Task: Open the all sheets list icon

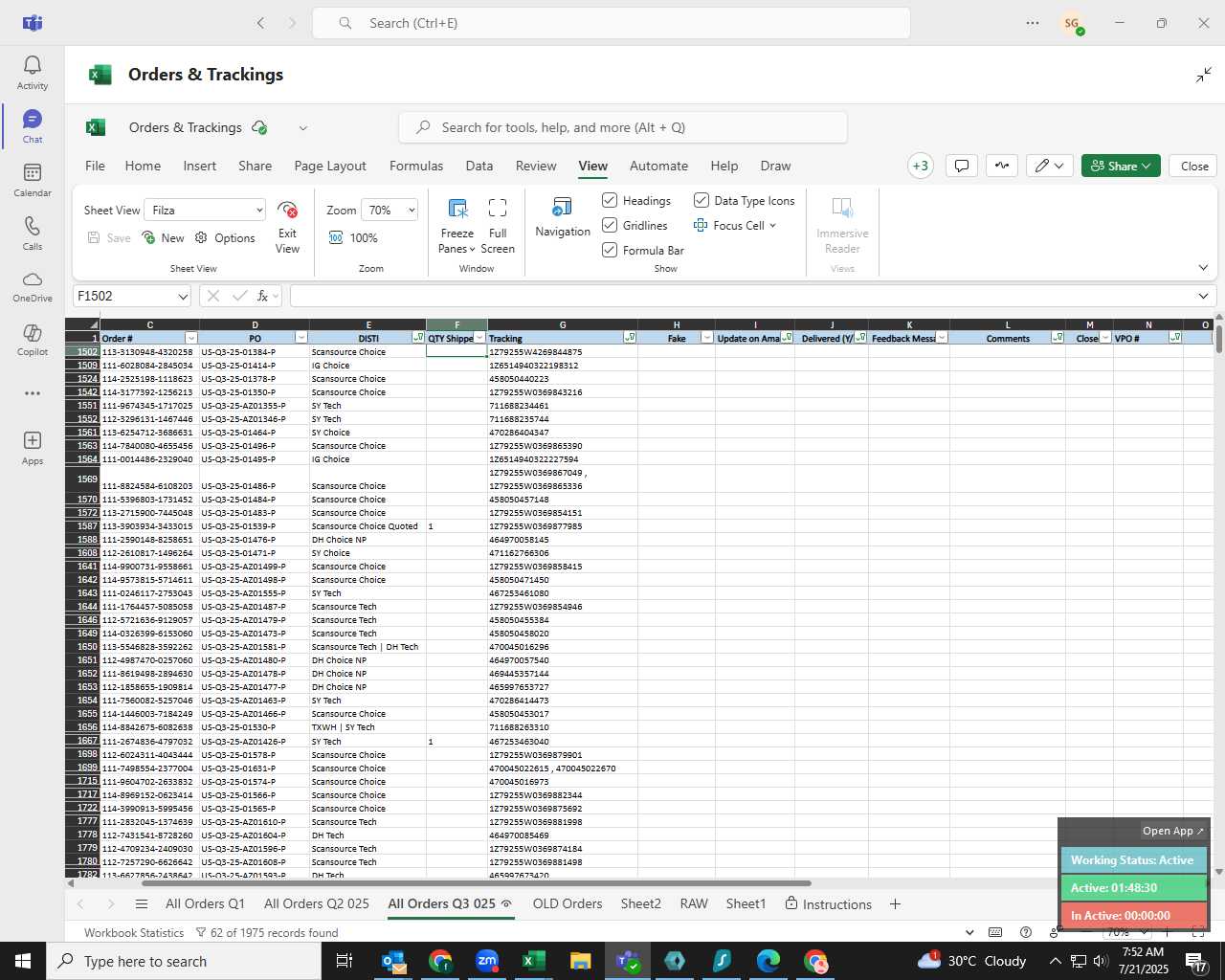Action: [x=142, y=904]
